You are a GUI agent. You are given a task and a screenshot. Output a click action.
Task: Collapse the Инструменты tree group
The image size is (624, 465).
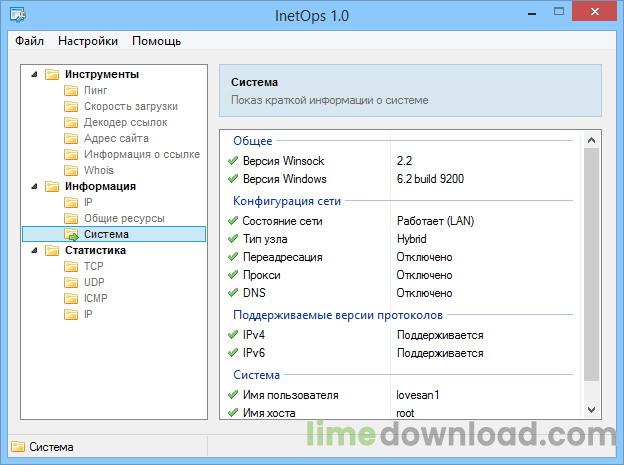[x=33, y=74]
